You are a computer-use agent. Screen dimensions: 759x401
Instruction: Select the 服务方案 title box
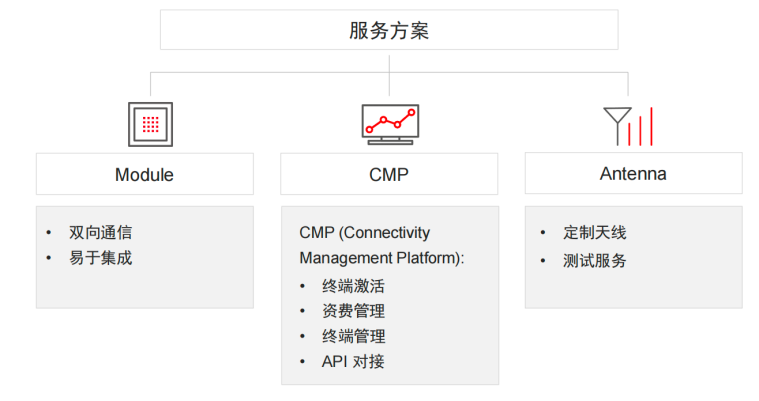[x=389, y=30]
